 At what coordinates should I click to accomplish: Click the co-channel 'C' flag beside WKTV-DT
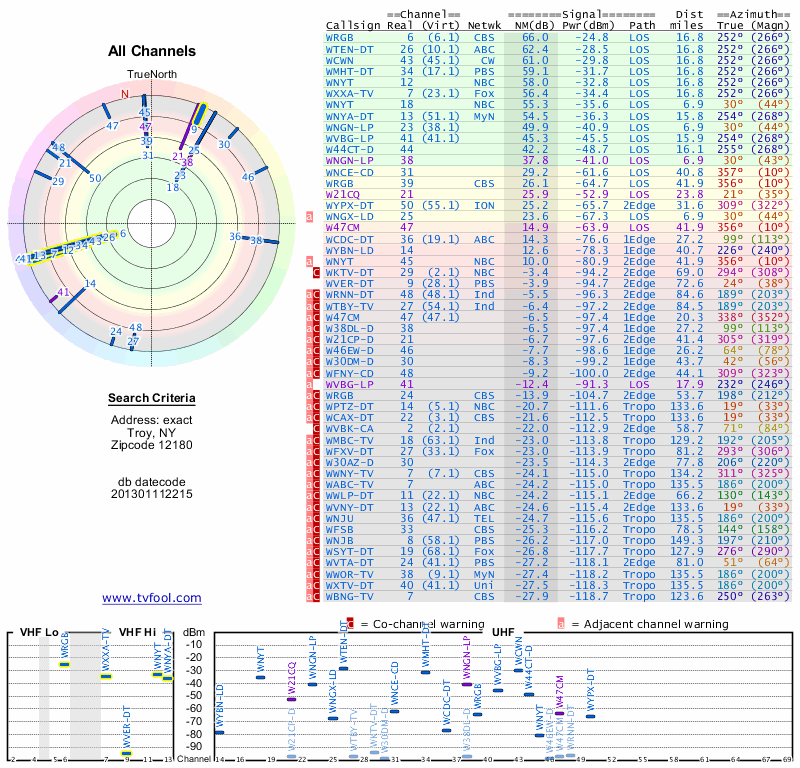pyautogui.click(x=316, y=272)
